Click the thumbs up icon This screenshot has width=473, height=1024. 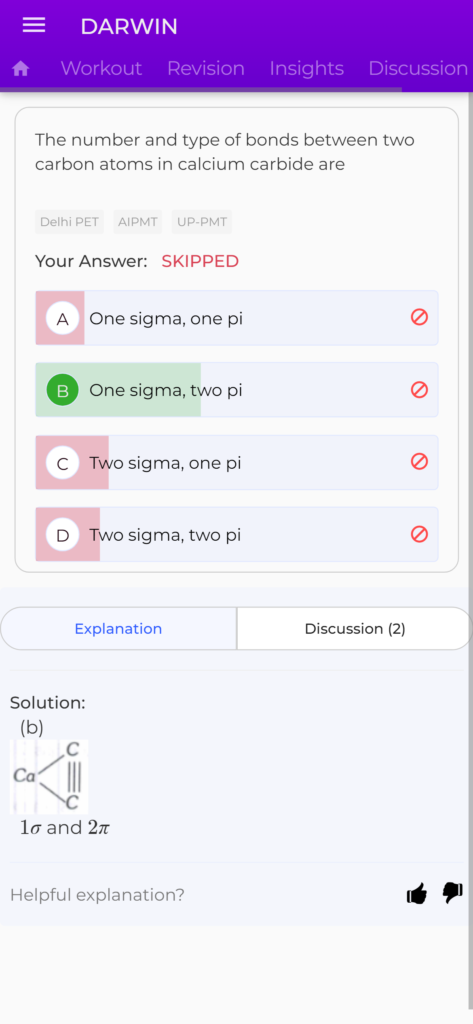(417, 893)
